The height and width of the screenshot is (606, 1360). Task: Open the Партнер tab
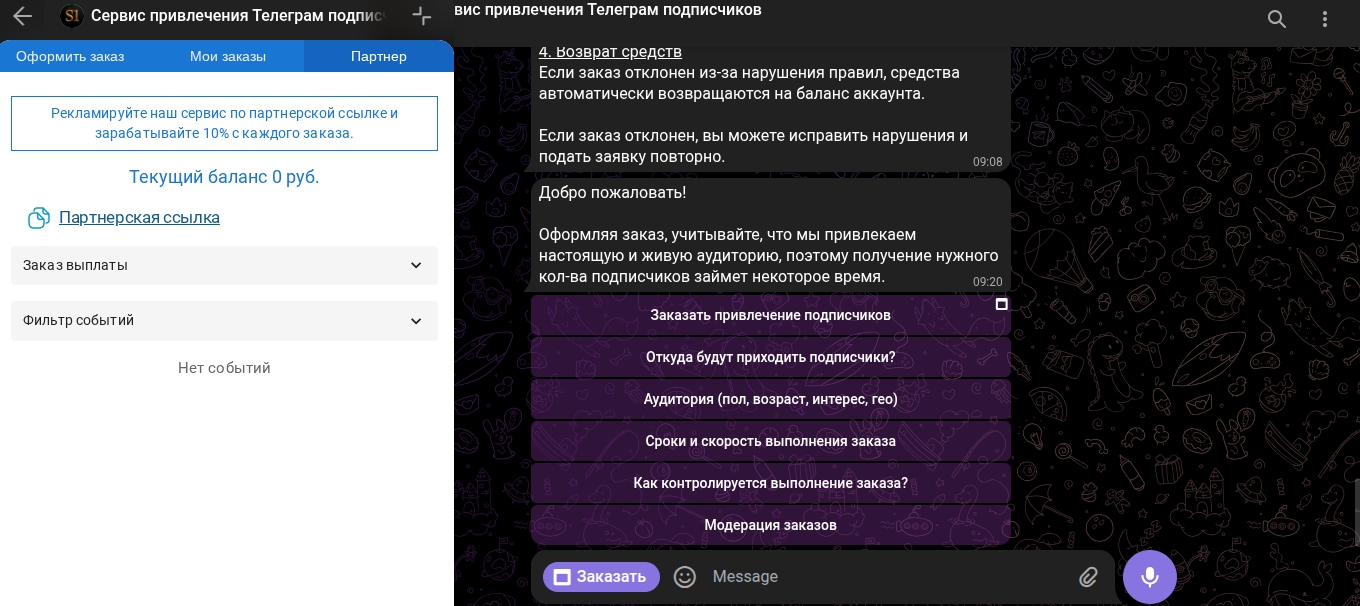378,57
